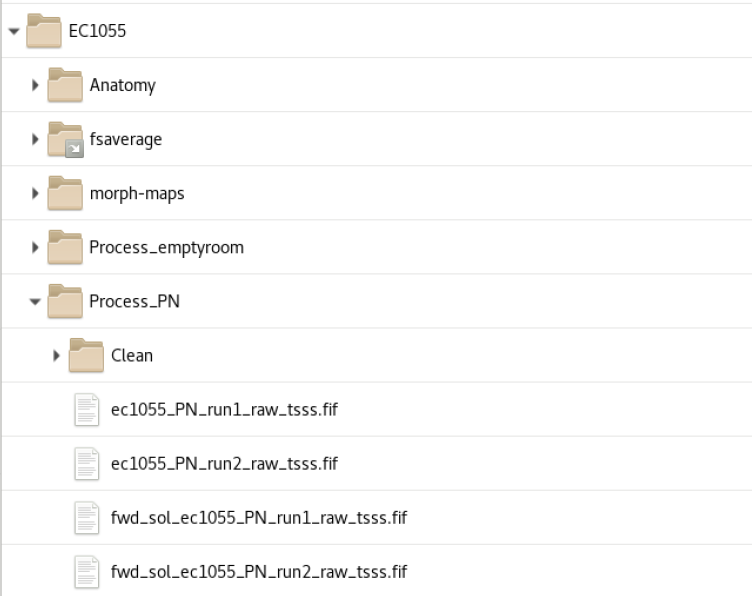
Task: Click the Anatomy folder icon
Action: [x=64, y=85]
